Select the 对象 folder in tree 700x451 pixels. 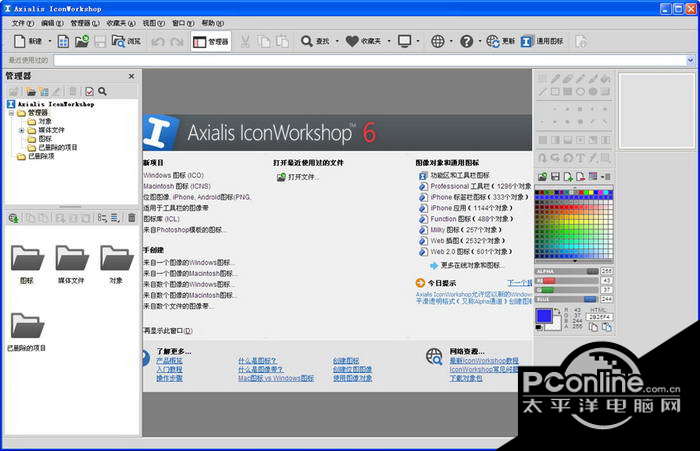pyautogui.click(x=39, y=121)
